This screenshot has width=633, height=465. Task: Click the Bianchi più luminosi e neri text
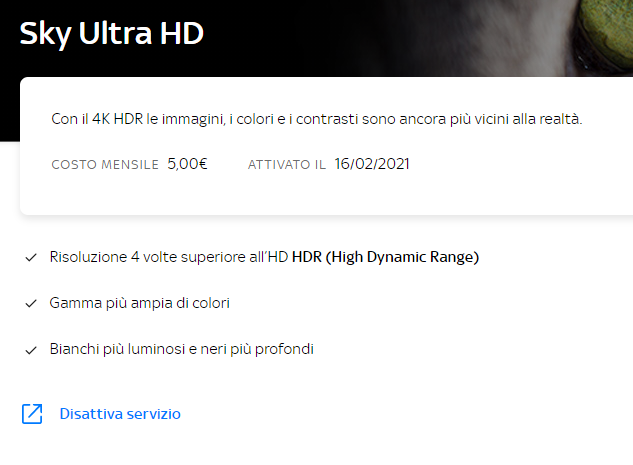tap(182, 349)
